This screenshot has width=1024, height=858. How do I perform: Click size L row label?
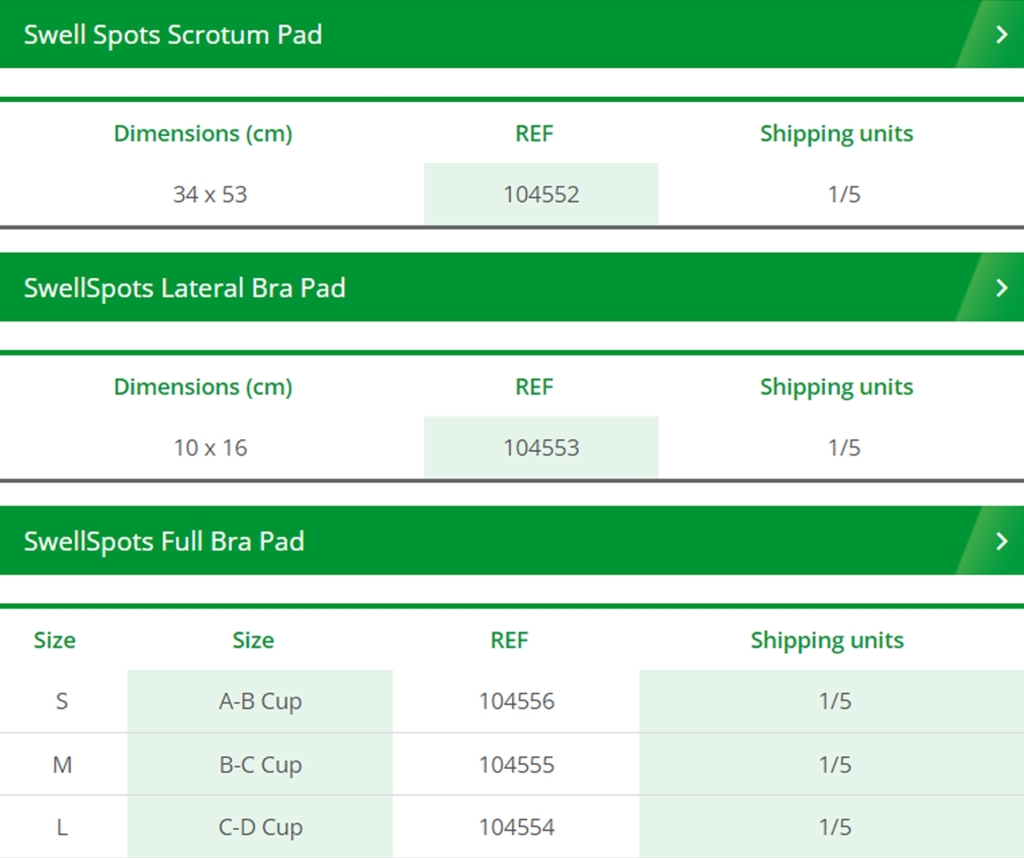click(62, 827)
